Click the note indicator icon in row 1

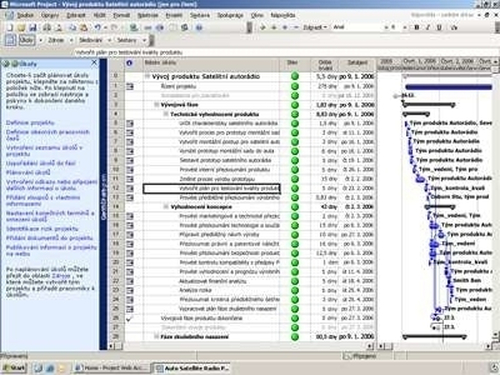[130, 86]
